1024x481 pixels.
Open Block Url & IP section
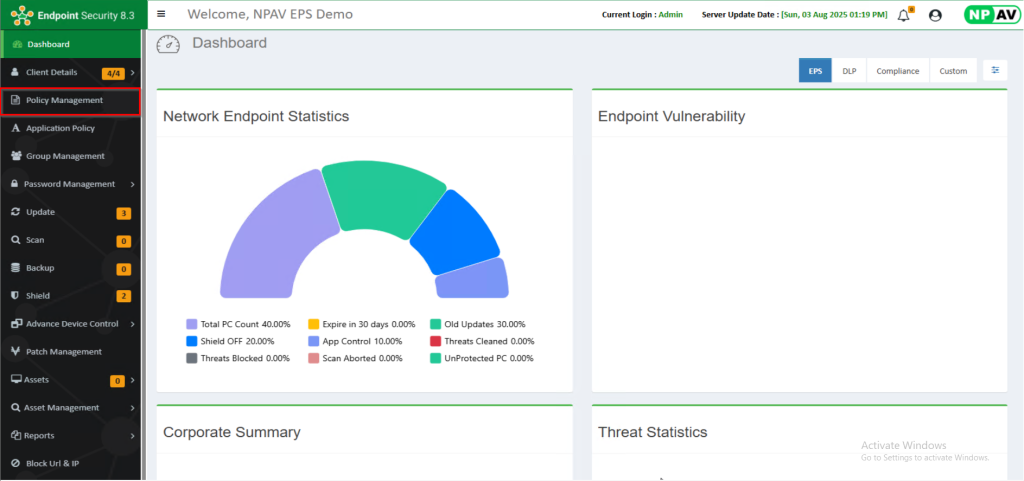pos(52,464)
